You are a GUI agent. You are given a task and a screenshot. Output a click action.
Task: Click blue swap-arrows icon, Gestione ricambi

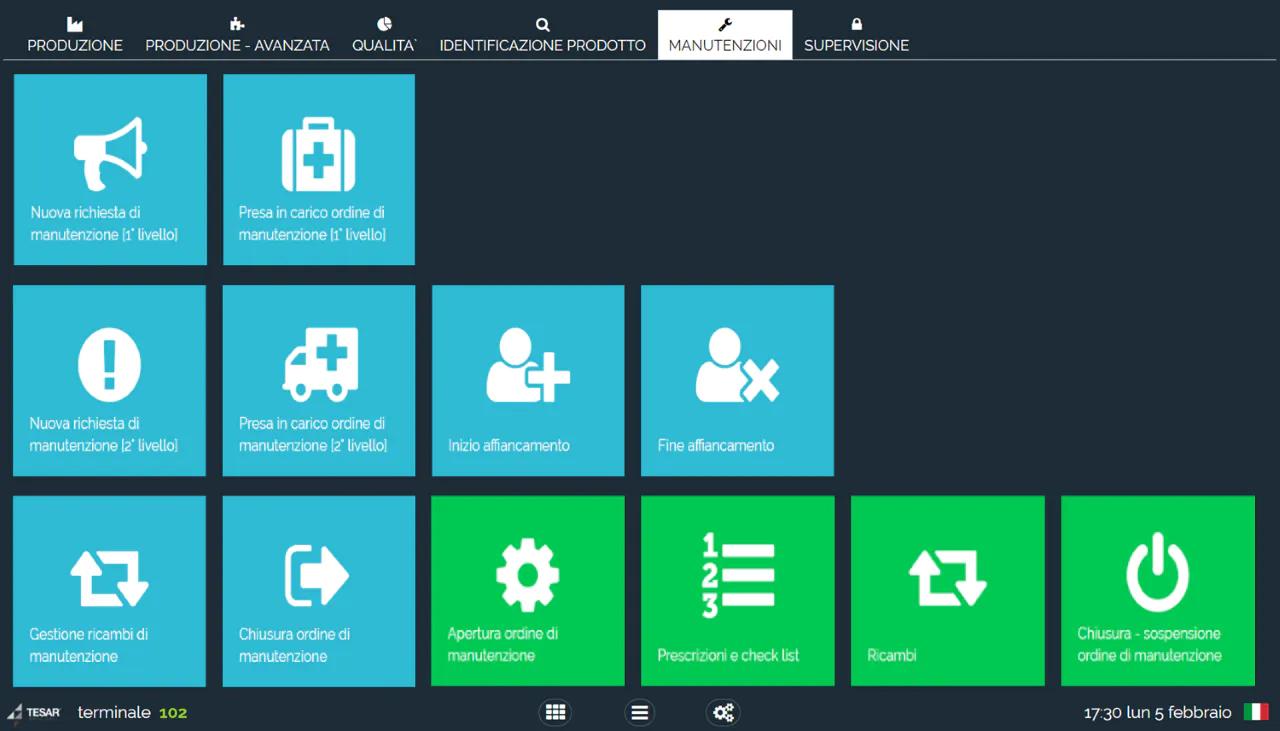[x=109, y=576]
